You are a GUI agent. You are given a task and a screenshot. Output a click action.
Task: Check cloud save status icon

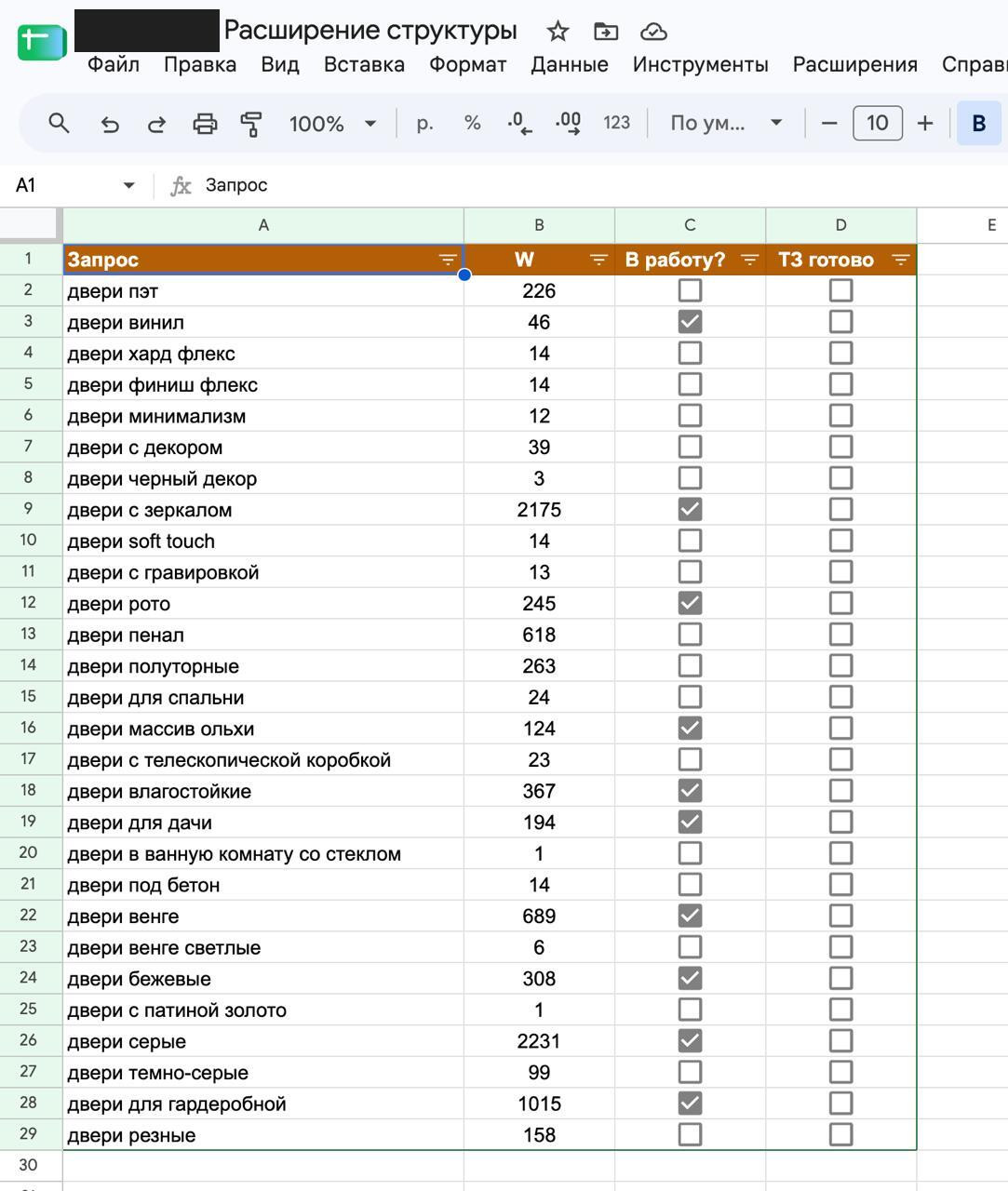[x=654, y=32]
